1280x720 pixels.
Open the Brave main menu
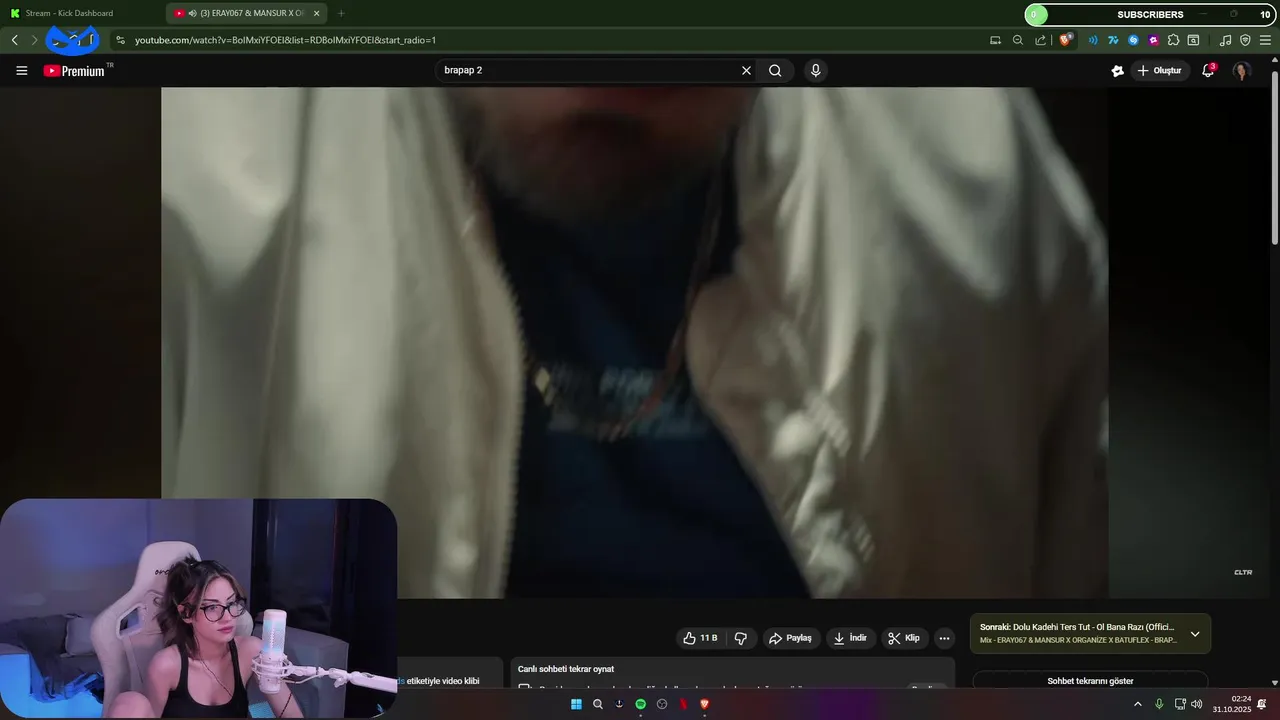click(1265, 40)
